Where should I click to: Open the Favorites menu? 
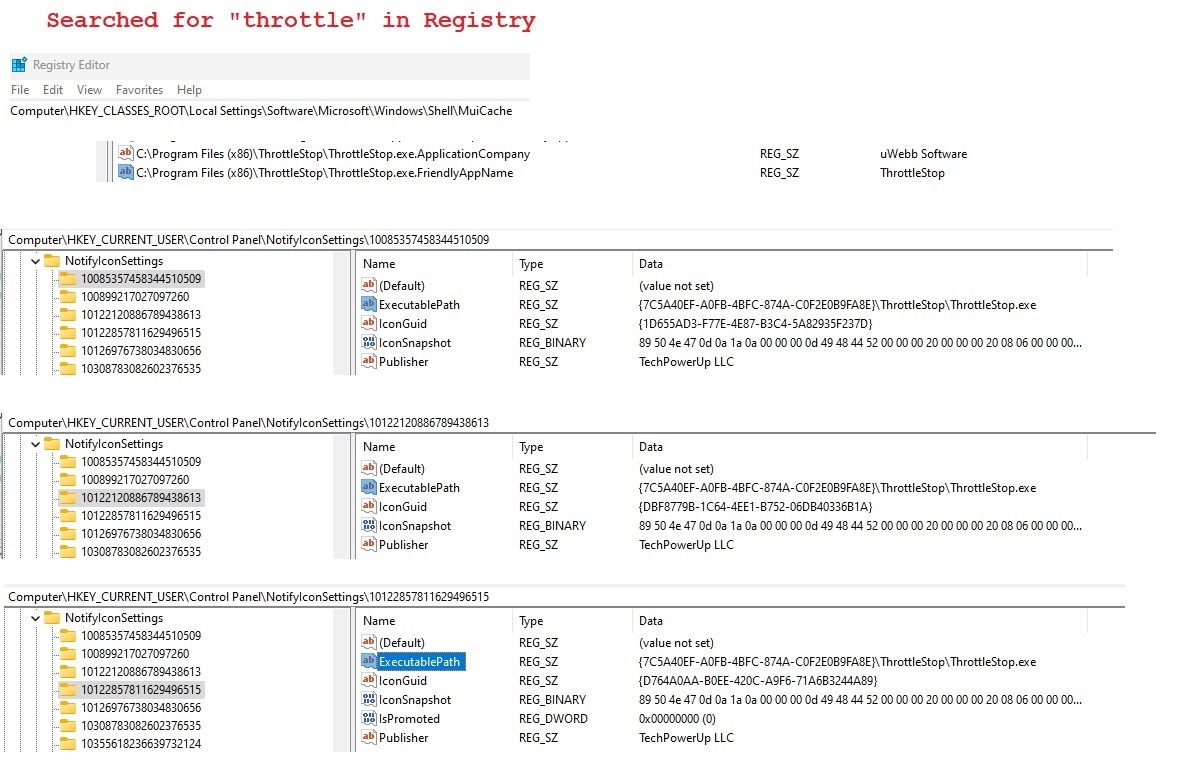point(139,90)
